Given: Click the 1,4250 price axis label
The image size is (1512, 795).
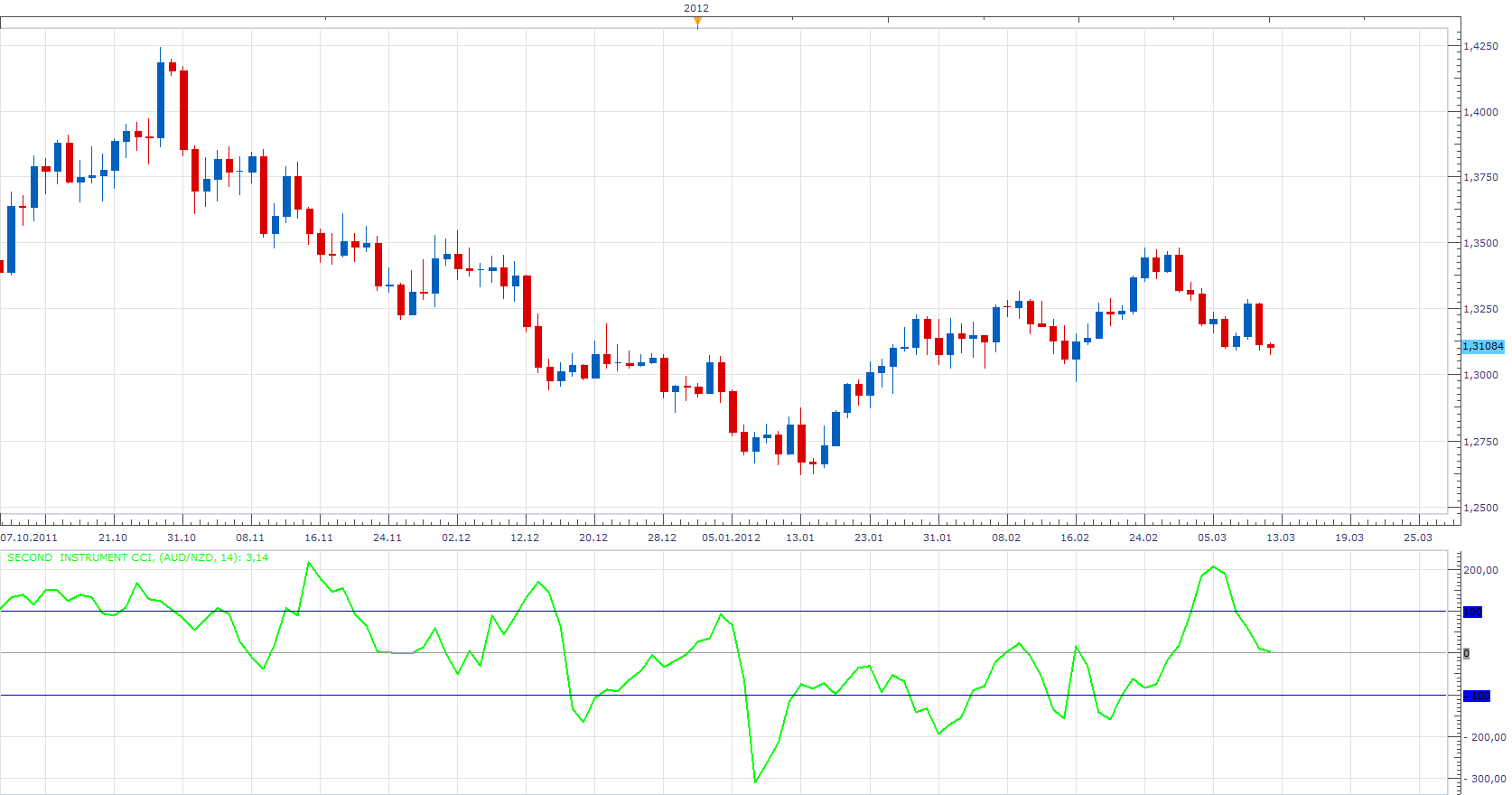Looking at the screenshot, I should click(1480, 46).
